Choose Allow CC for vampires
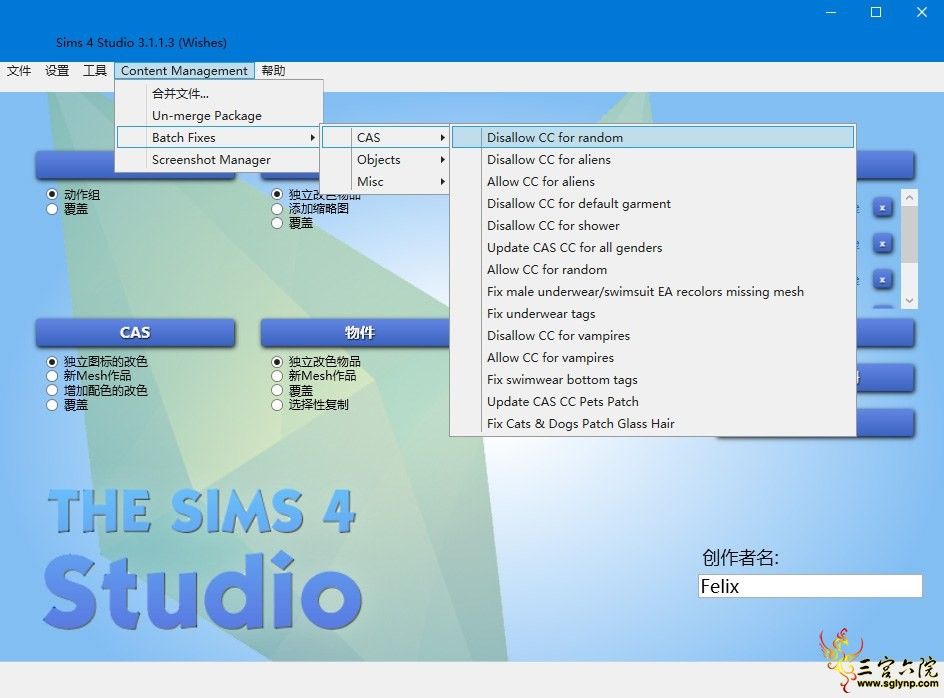944x698 pixels. (x=653, y=357)
